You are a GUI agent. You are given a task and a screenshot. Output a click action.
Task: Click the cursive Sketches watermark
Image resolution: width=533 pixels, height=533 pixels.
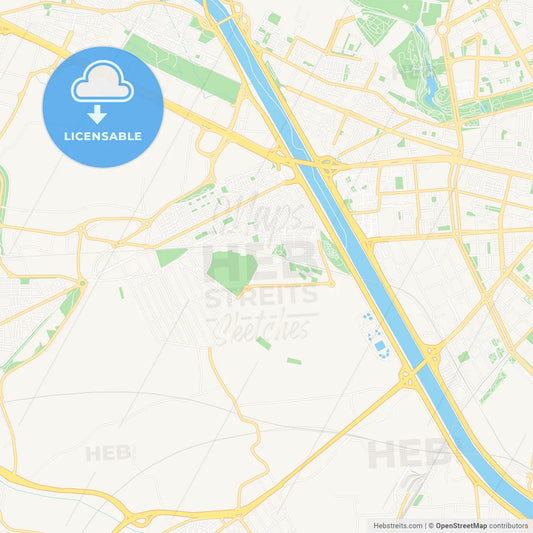click(x=262, y=328)
